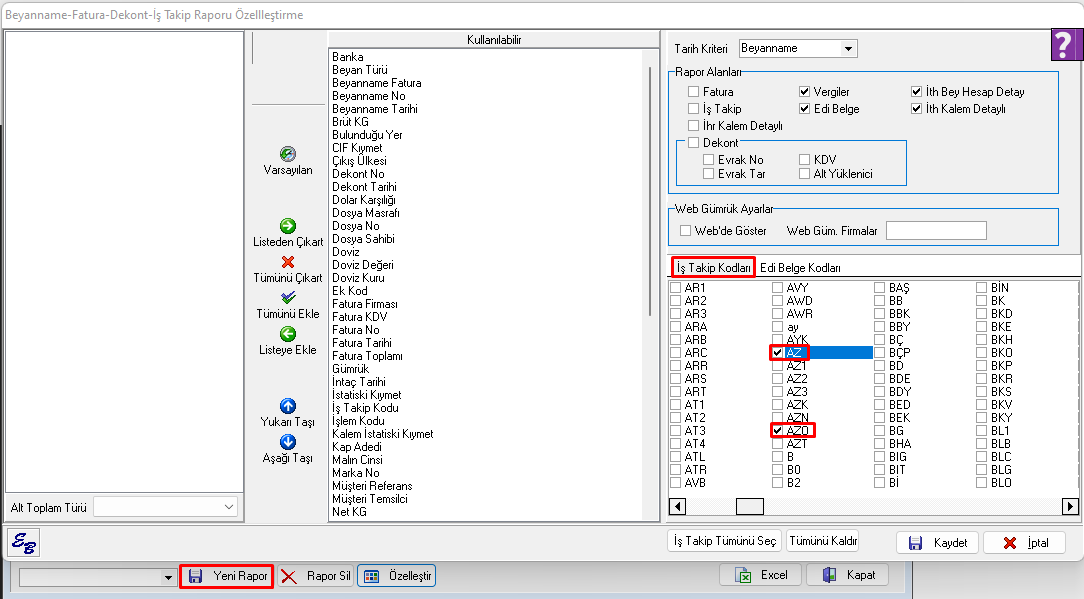Open help via the purple question mark
The width and height of the screenshot is (1084, 599).
[x=1067, y=45]
